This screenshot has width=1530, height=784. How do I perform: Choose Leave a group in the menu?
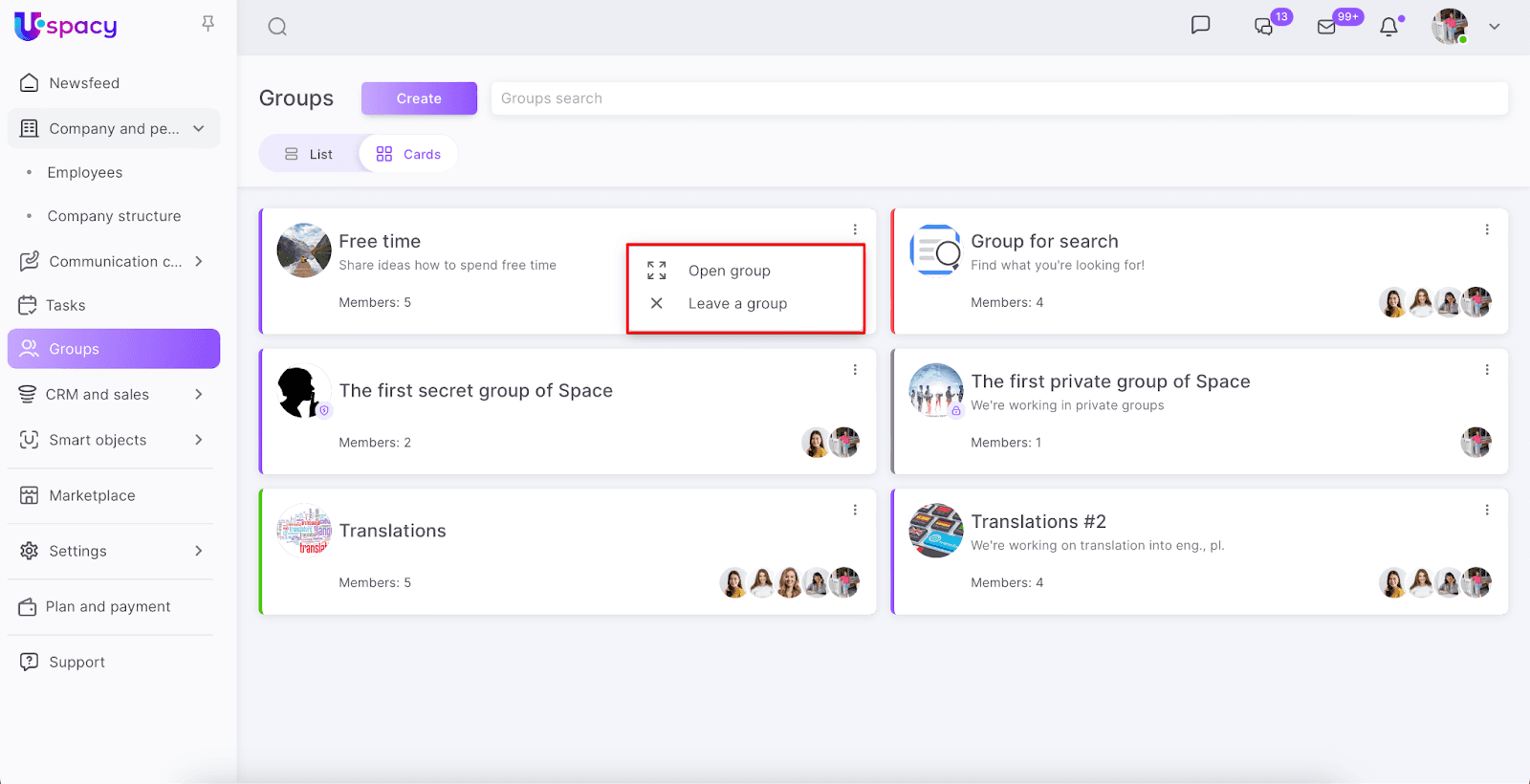point(737,303)
